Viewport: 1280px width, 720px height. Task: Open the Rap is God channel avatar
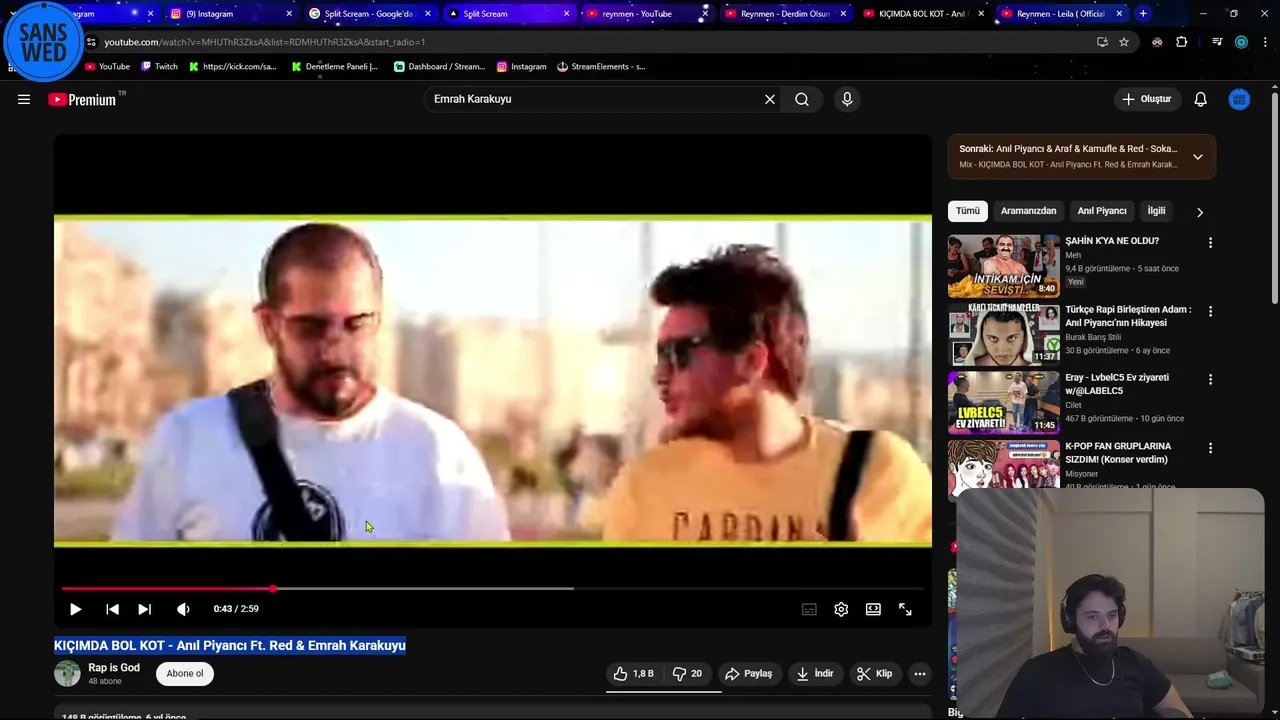67,674
